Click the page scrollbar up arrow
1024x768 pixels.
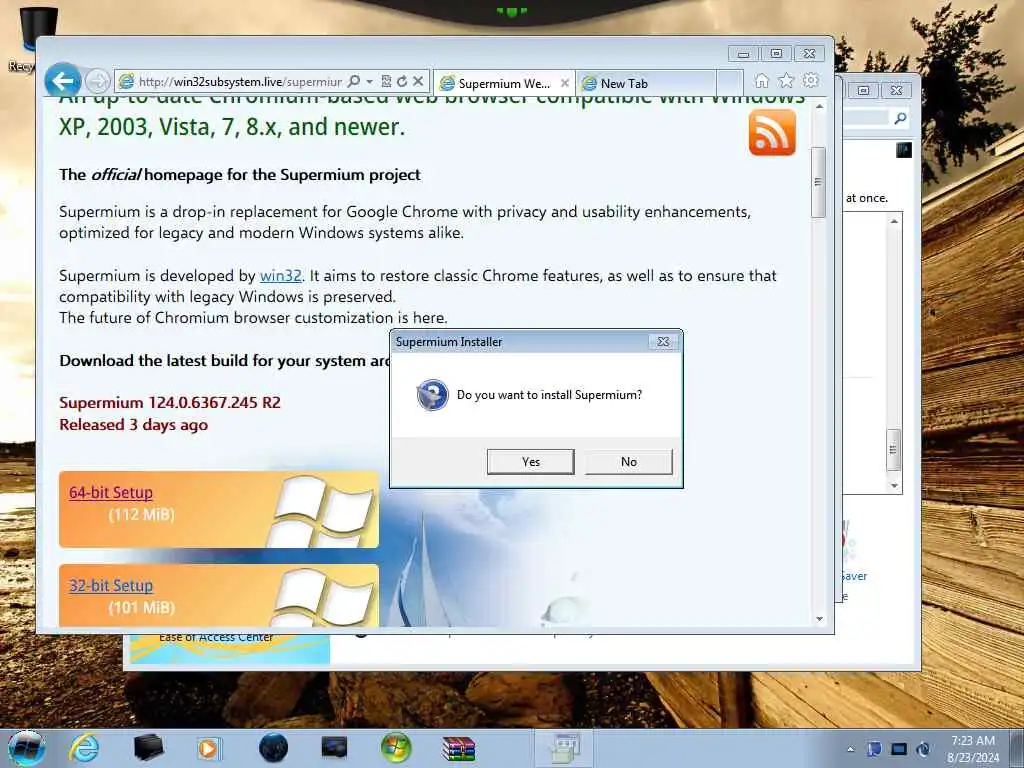819,106
